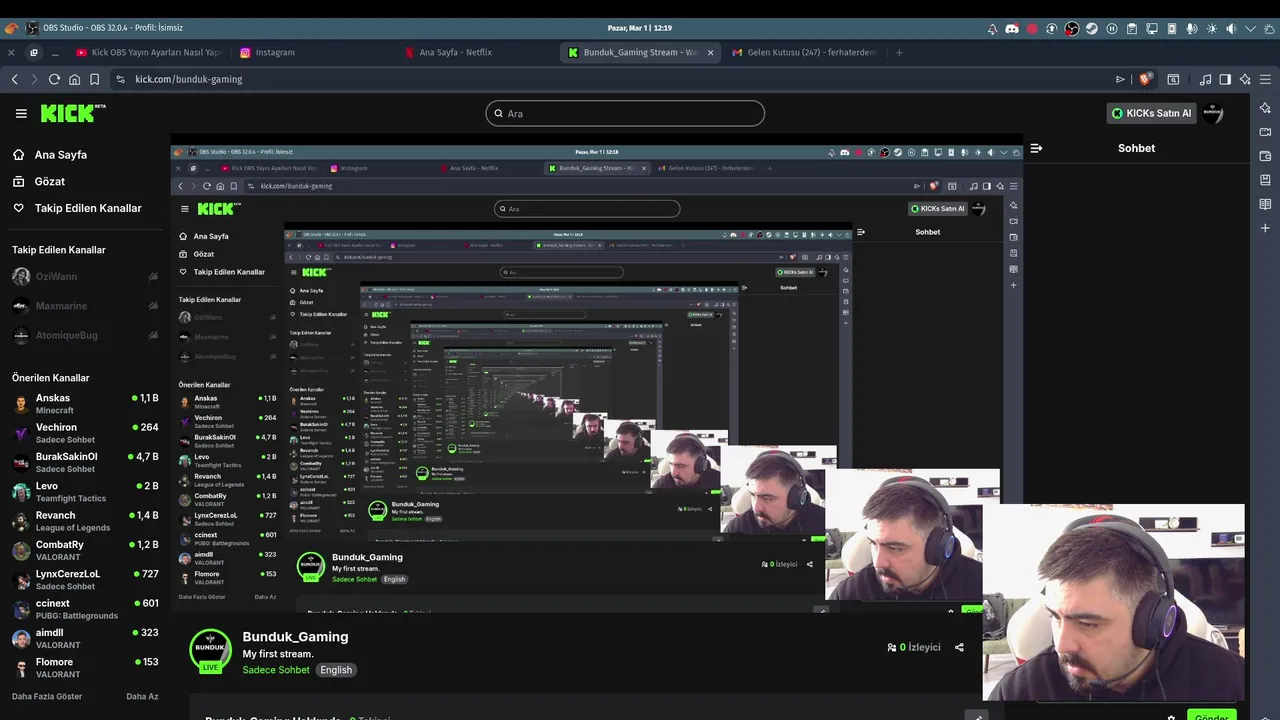Open reading list icon in side panel

(x=1265, y=204)
